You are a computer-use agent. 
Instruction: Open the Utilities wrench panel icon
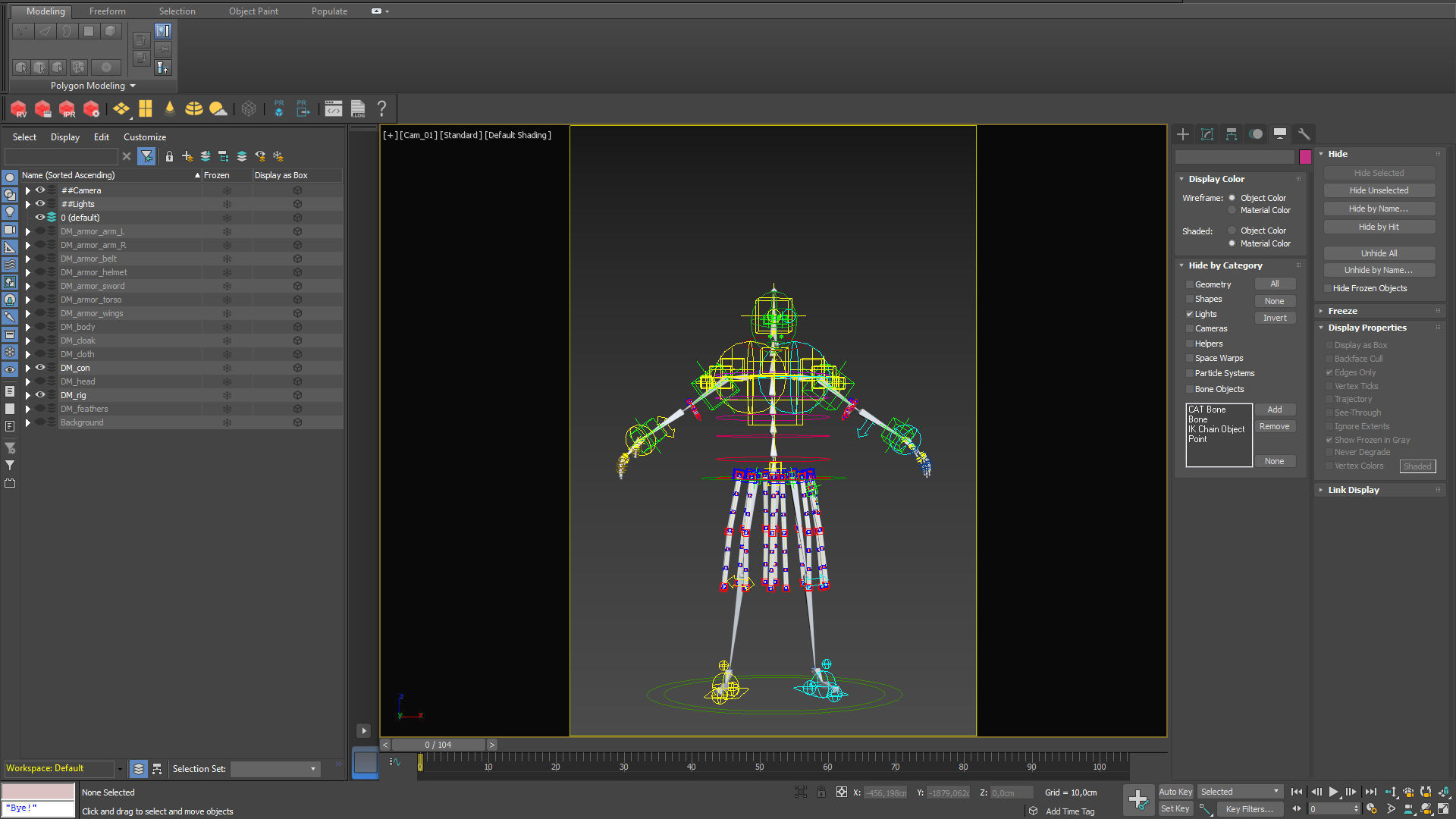pyautogui.click(x=1304, y=134)
